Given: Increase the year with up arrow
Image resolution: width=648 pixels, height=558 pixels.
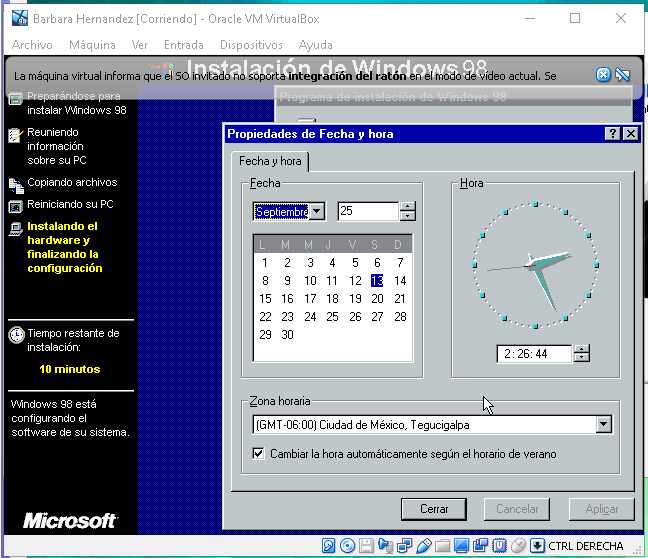Looking at the screenshot, I should tap(407, 207).
